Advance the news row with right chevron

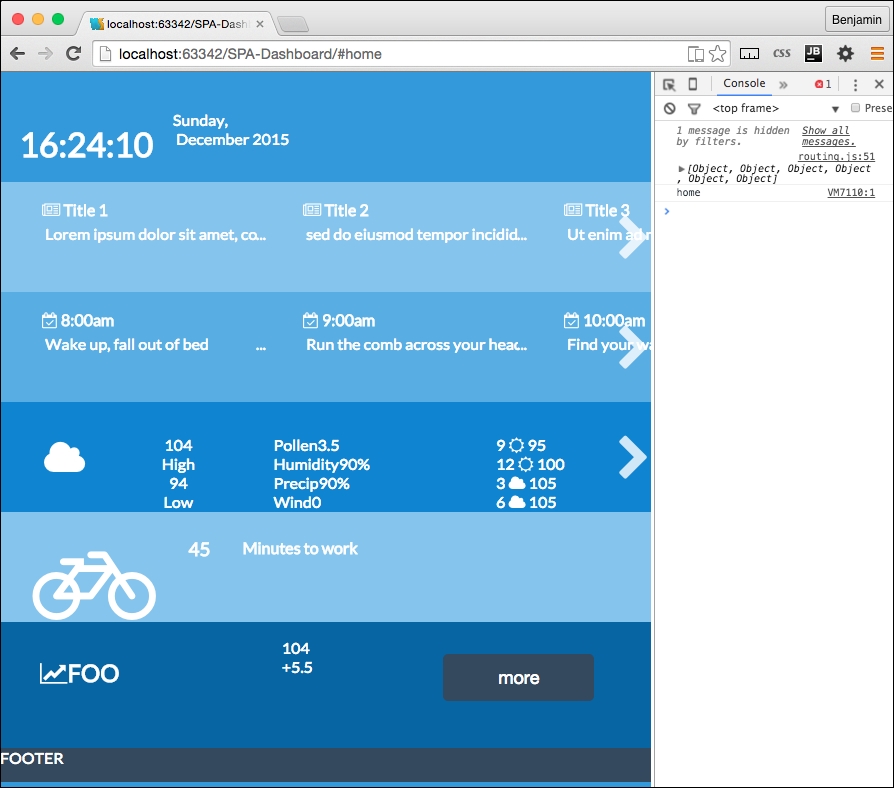click(x=632, y=237)
